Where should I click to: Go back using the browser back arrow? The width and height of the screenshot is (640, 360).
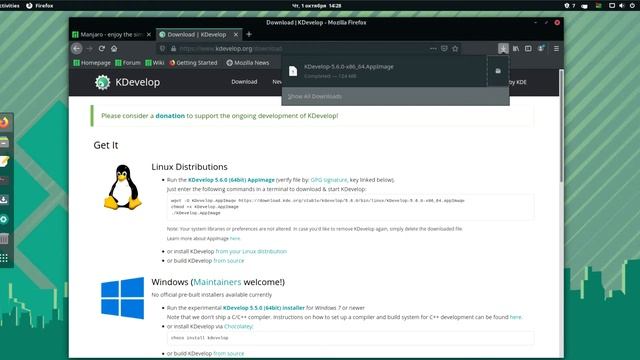coord(76,49)
